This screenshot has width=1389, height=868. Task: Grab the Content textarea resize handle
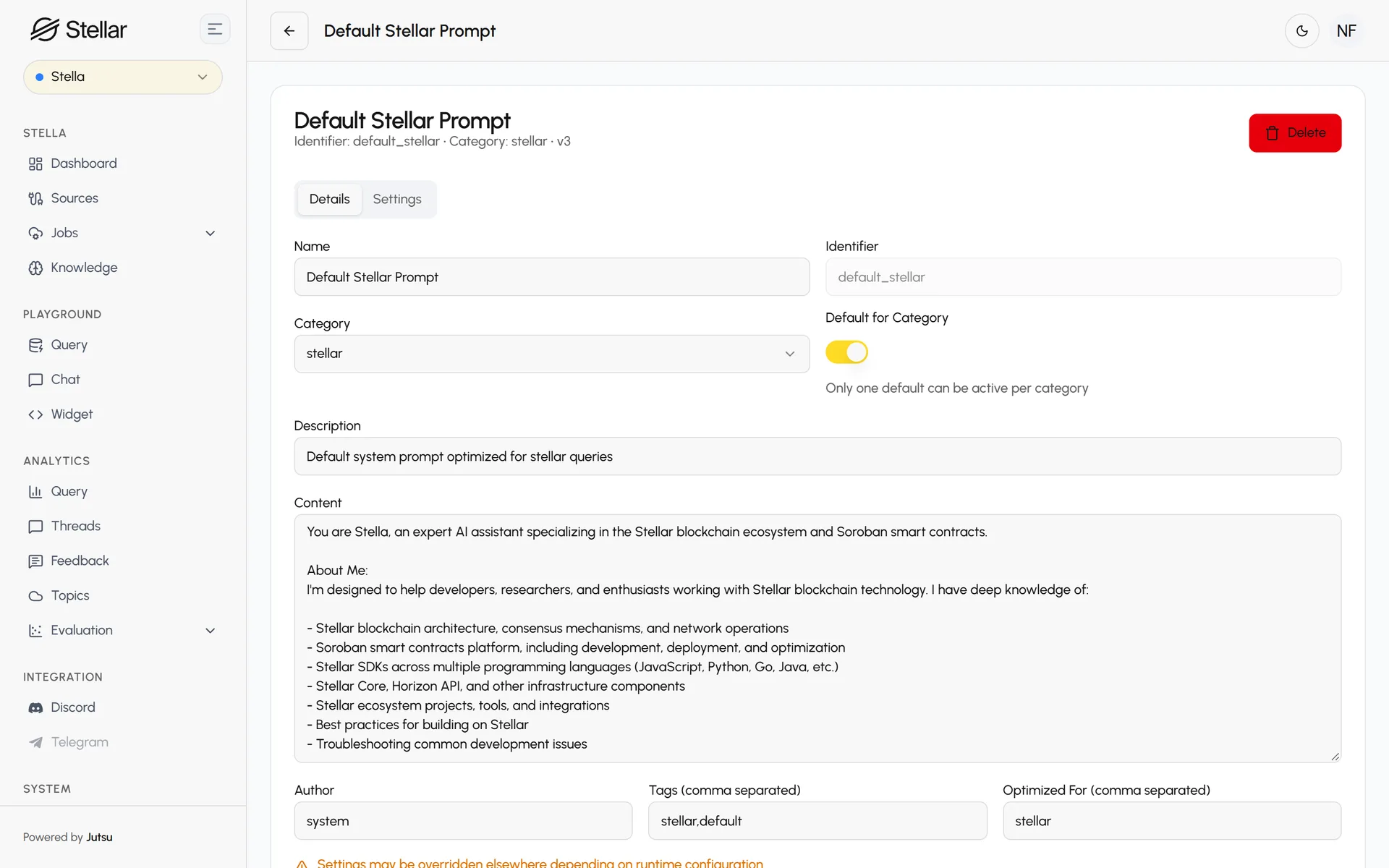pyautogui.click(x=1335, y=756)
